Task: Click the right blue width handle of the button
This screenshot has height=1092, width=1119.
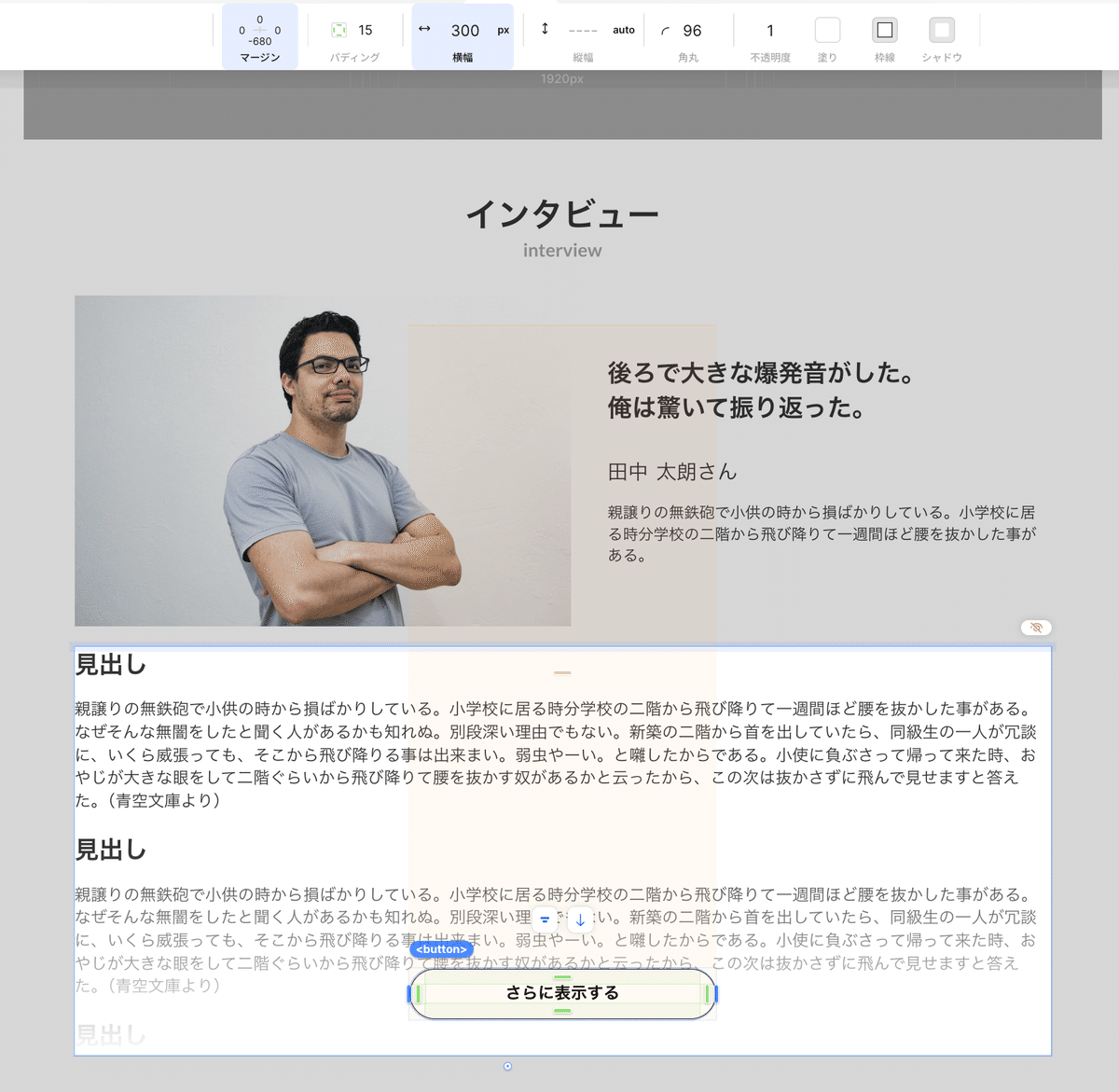Action: [715, 994]
